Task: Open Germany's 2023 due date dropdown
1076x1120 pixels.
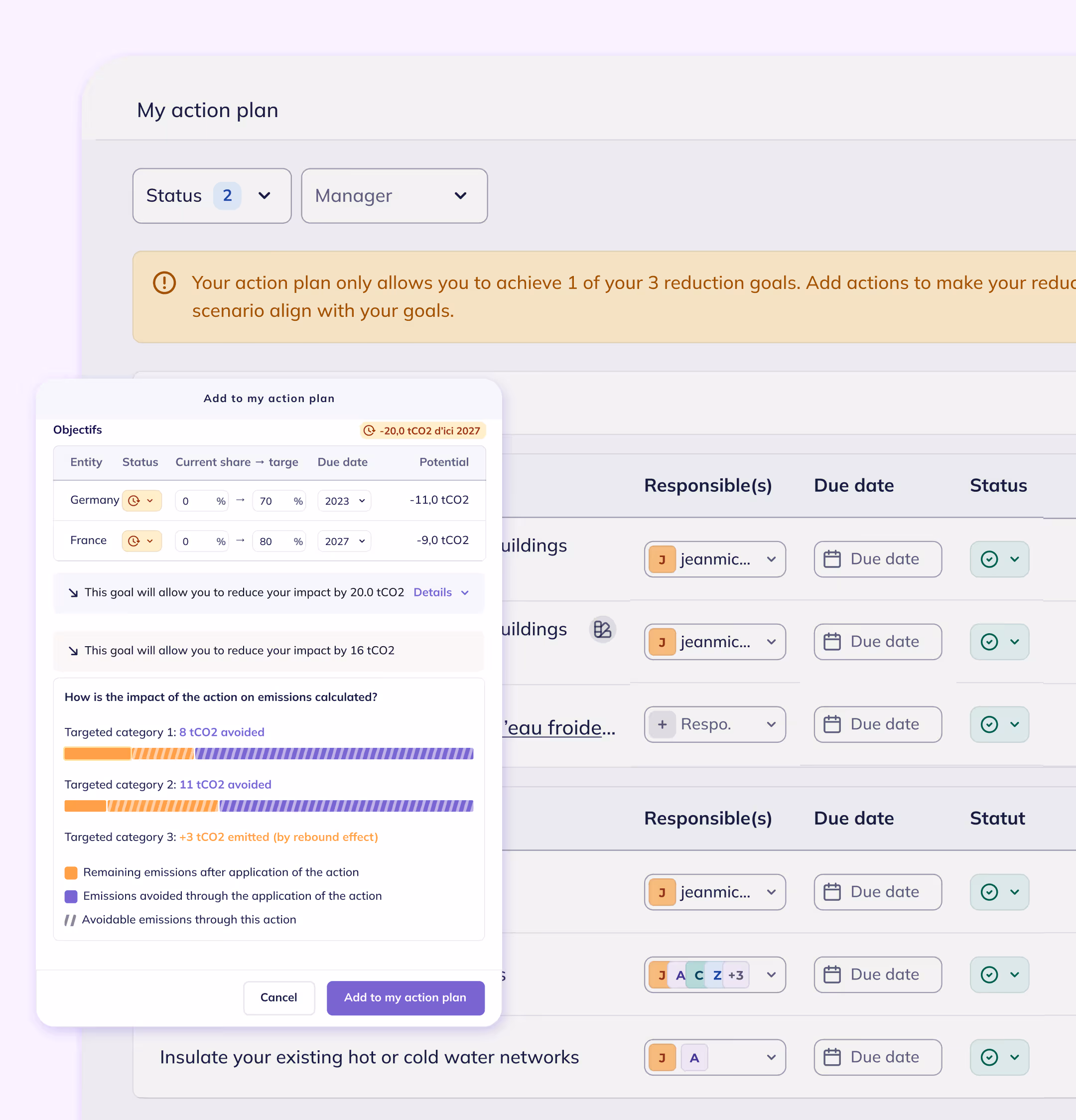Action: pos(344,501)
